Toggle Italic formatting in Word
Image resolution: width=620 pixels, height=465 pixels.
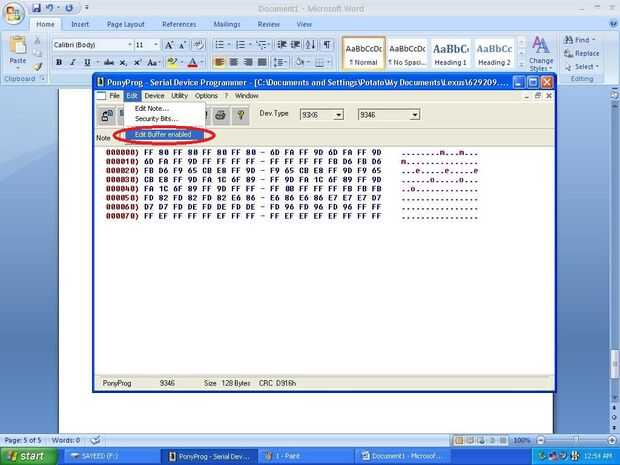73,62
